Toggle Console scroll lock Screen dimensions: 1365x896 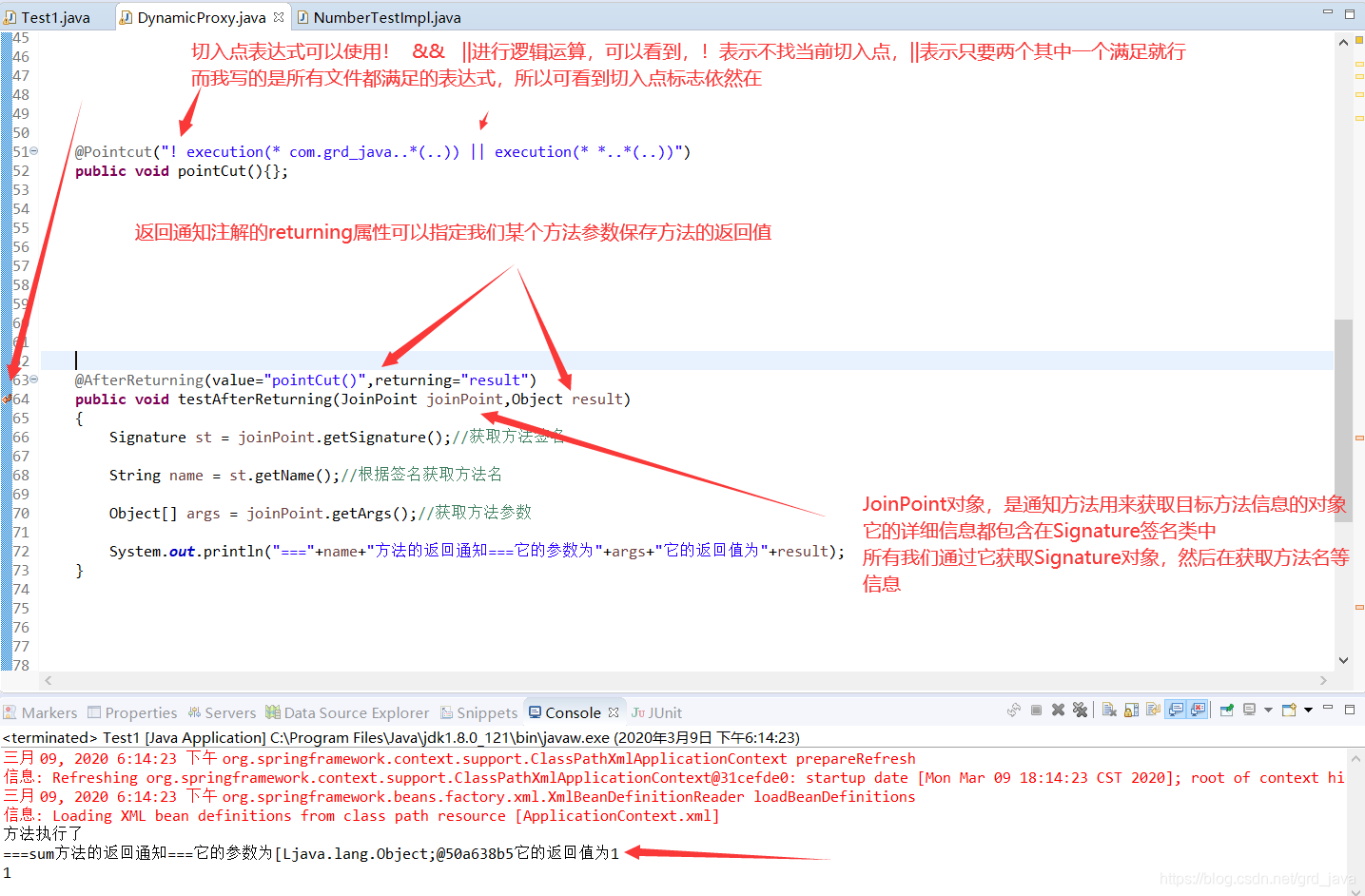[1131, 710]
